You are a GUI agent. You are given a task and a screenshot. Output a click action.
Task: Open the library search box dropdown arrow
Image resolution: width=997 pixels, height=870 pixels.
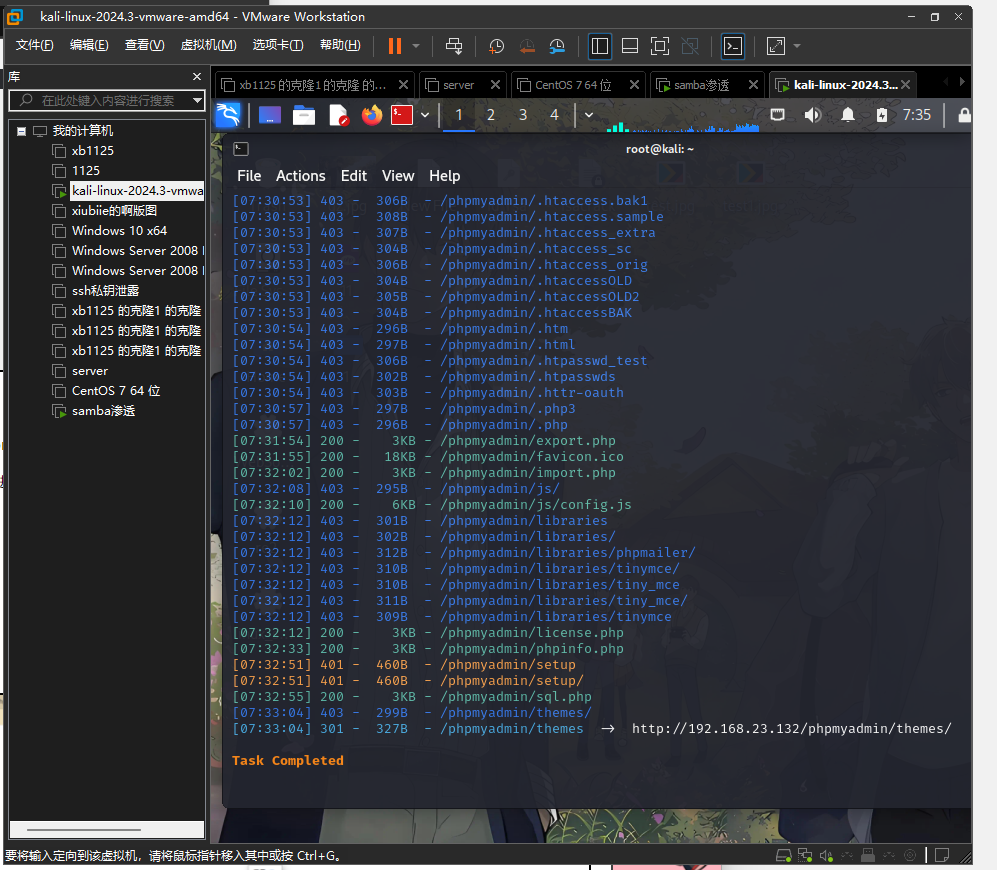[x=197, y=101]
